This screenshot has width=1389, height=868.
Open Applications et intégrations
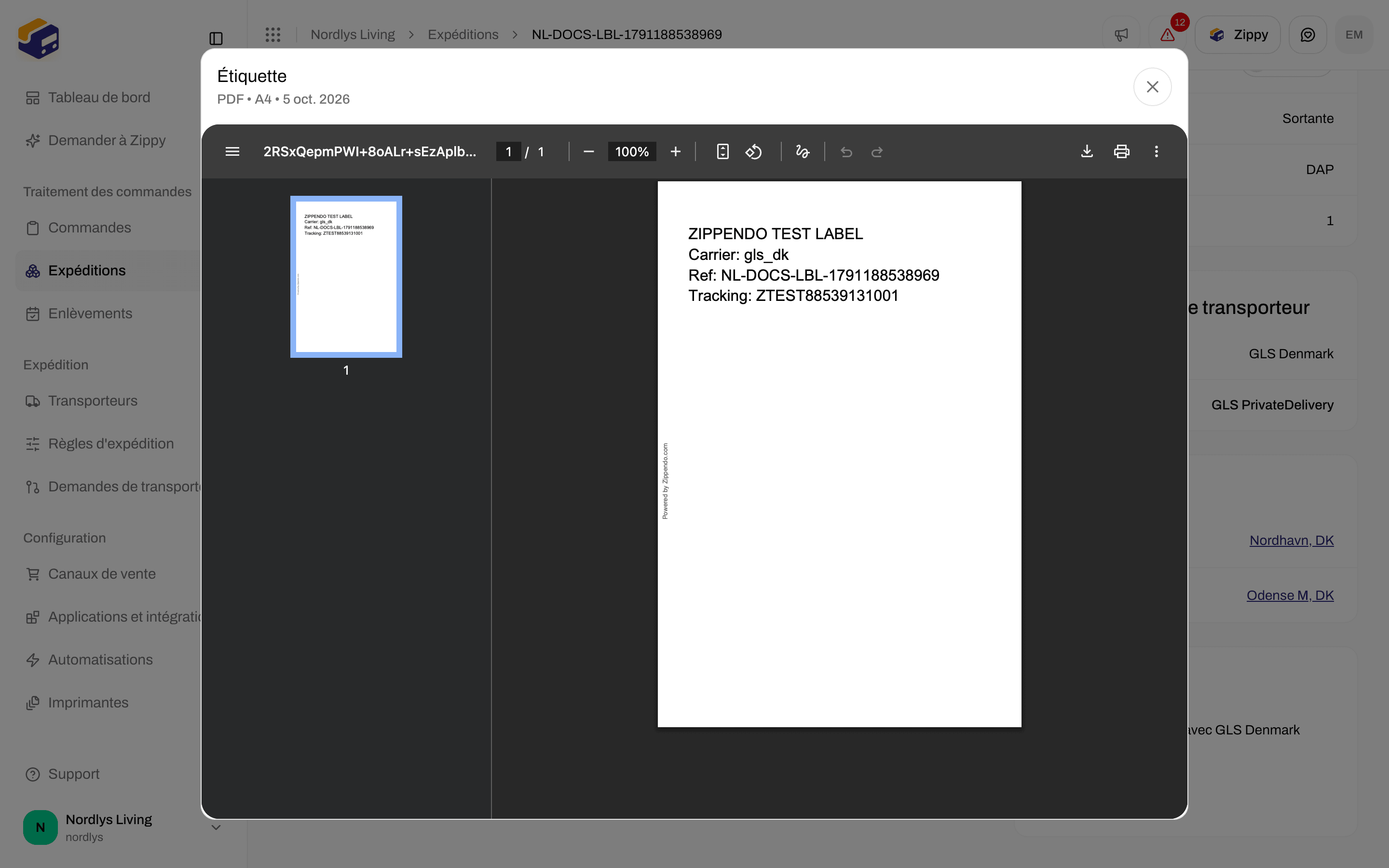(124, 617)
